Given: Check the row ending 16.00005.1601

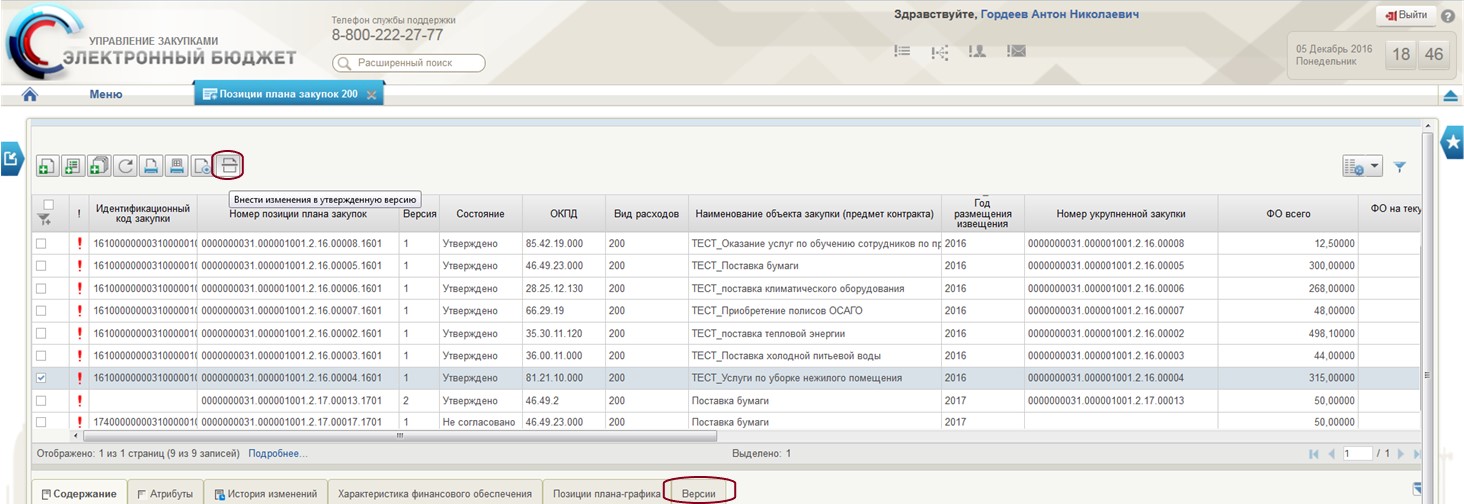Looking at the screenshot, I should coord(41,266).
